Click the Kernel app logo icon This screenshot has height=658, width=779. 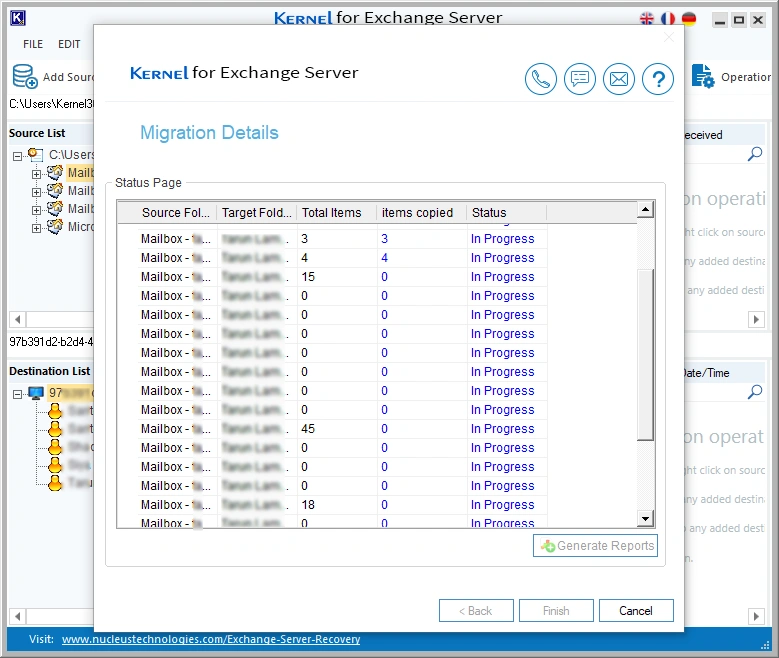(17, 18)
